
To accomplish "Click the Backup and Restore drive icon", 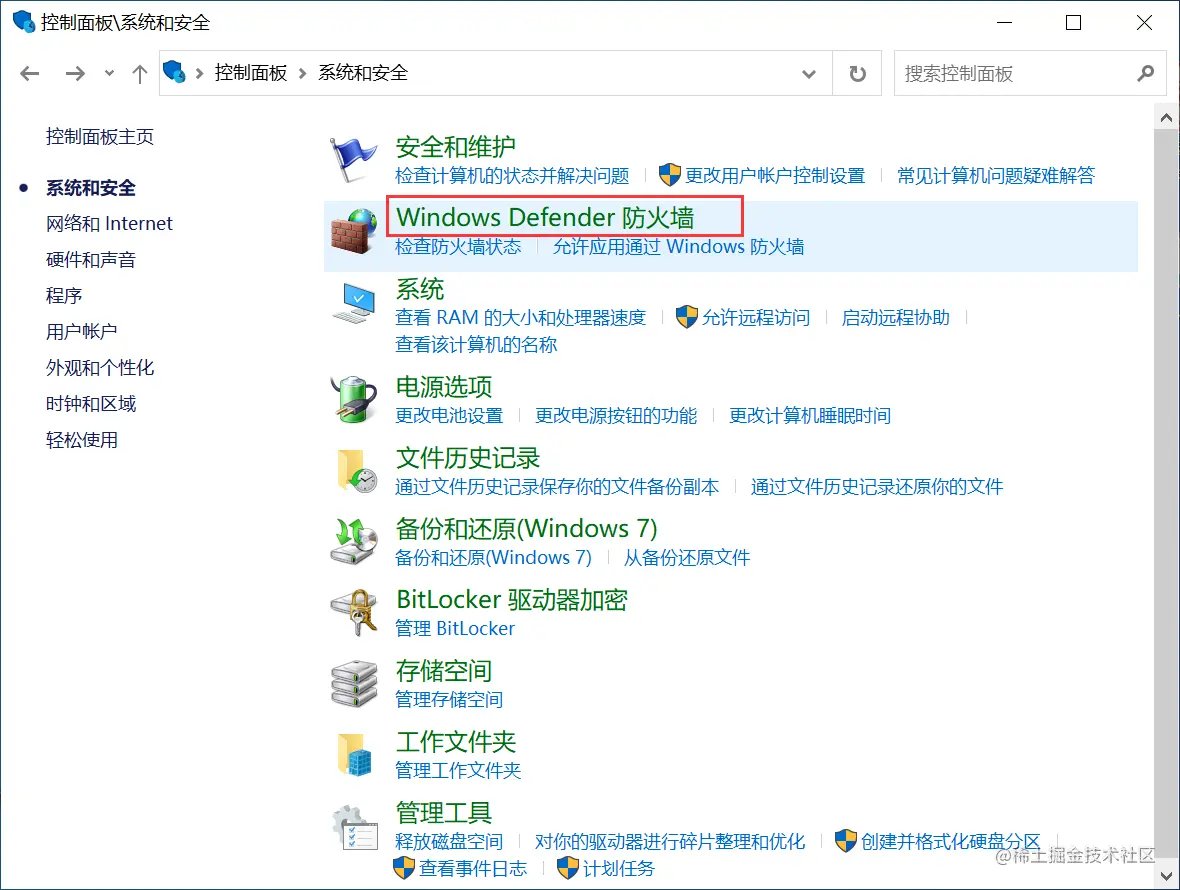I will pos(354,541).
